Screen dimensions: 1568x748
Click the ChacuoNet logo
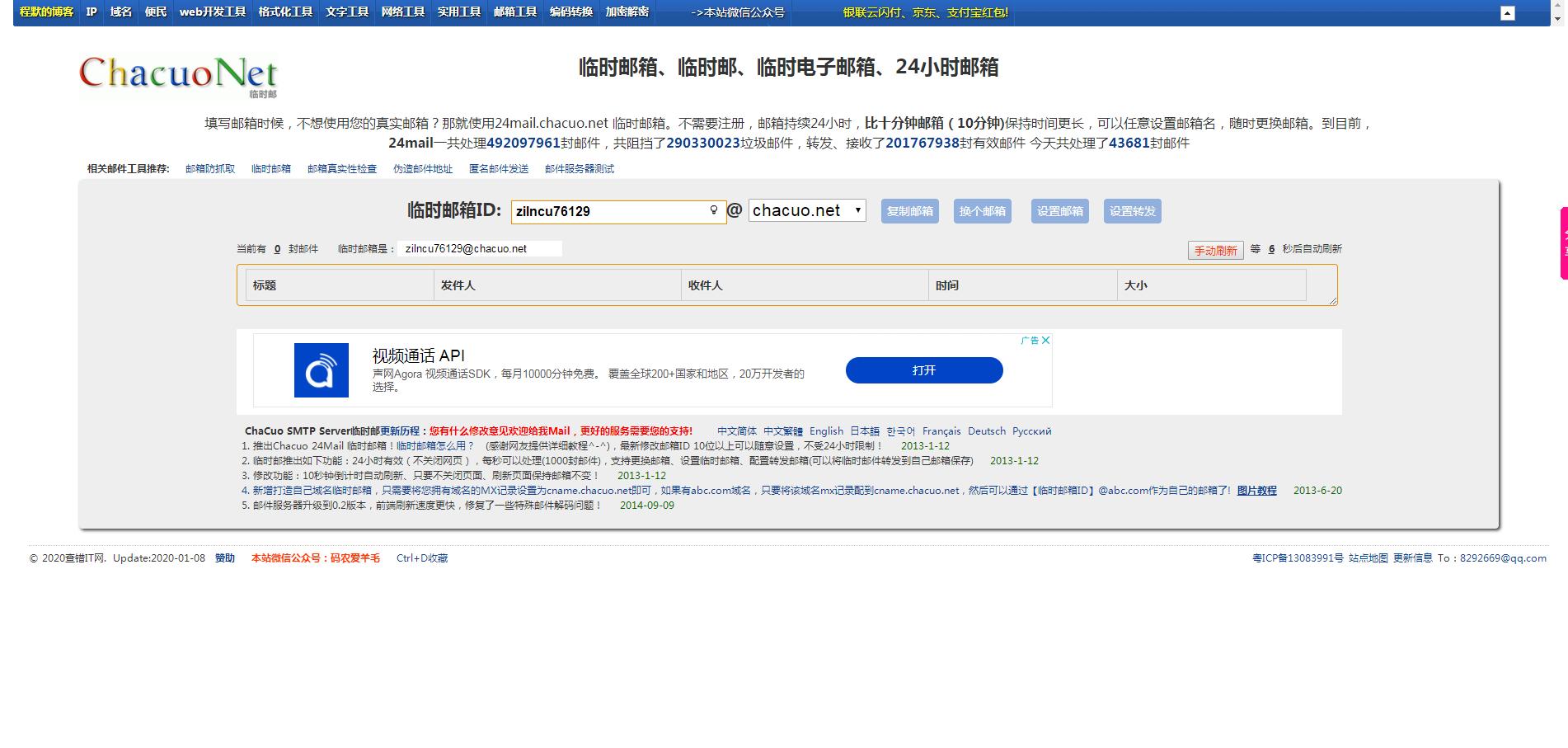pos(176,72)
